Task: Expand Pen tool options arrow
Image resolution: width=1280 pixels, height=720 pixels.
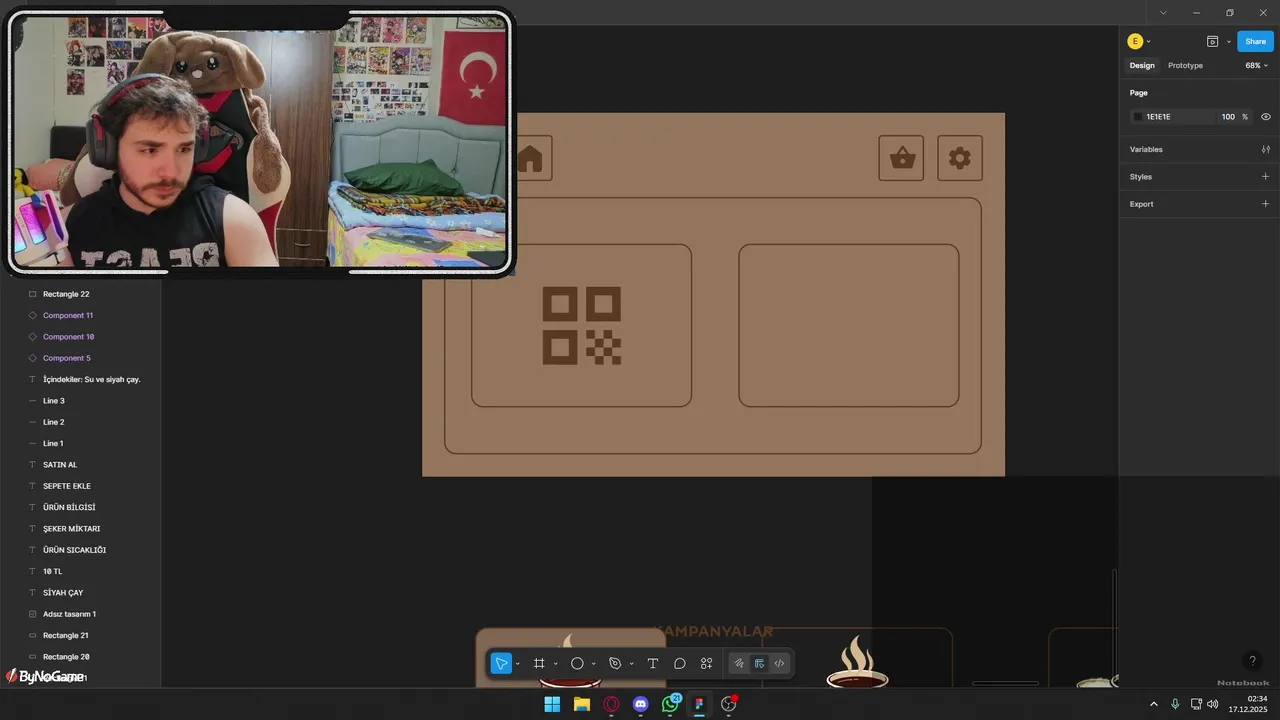Action: coord(631,664)
